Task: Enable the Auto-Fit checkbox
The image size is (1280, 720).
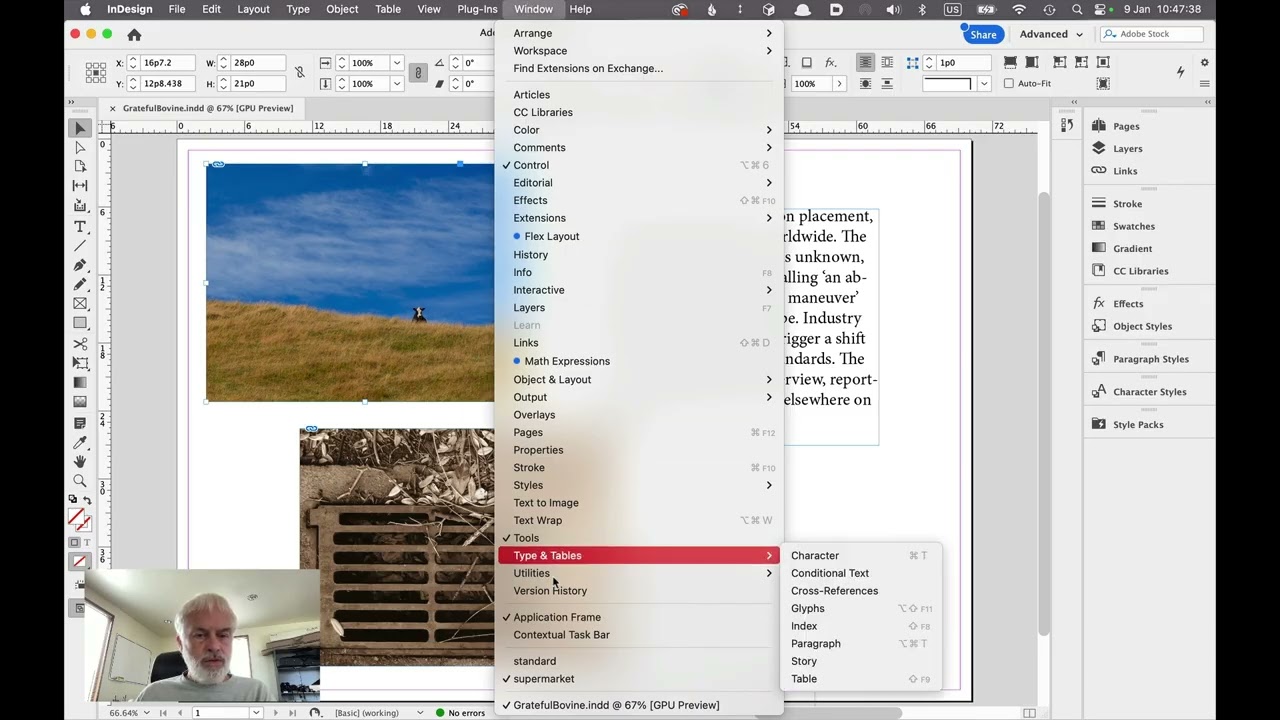Action: point(1008,84)
